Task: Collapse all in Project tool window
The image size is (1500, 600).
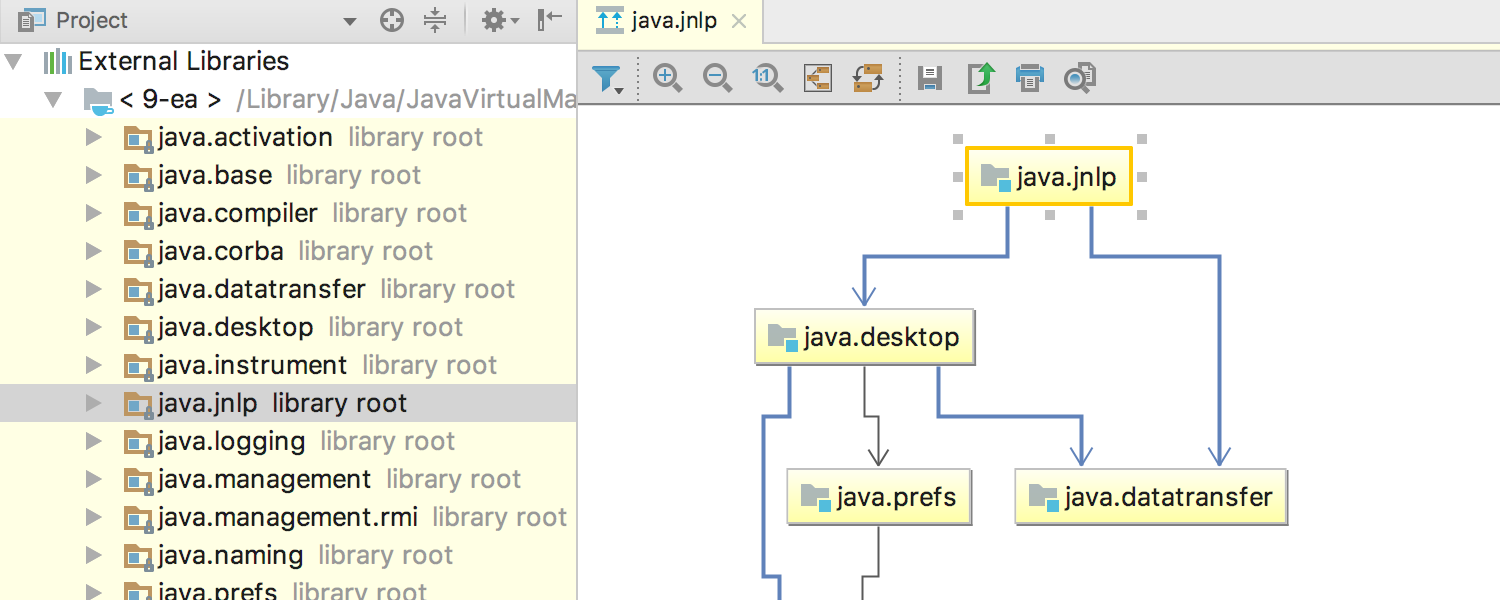Action: tap(434, 20)
